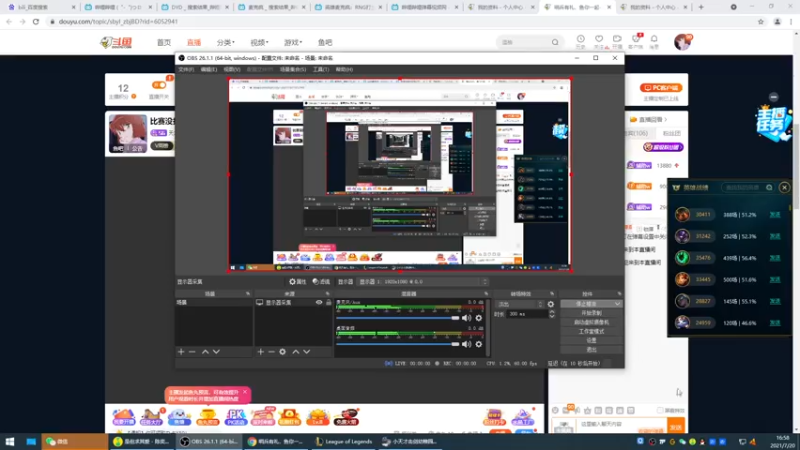Open mic/aux audio settings gear
Screen dimensions: 800x450
click(479, 318)
